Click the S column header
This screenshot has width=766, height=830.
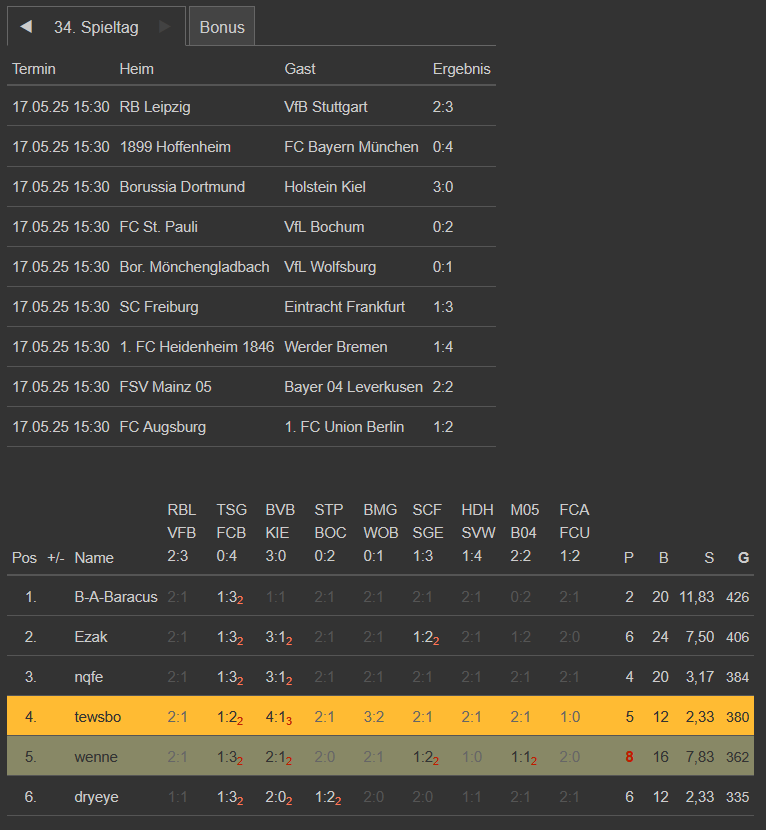coord(708,558)
